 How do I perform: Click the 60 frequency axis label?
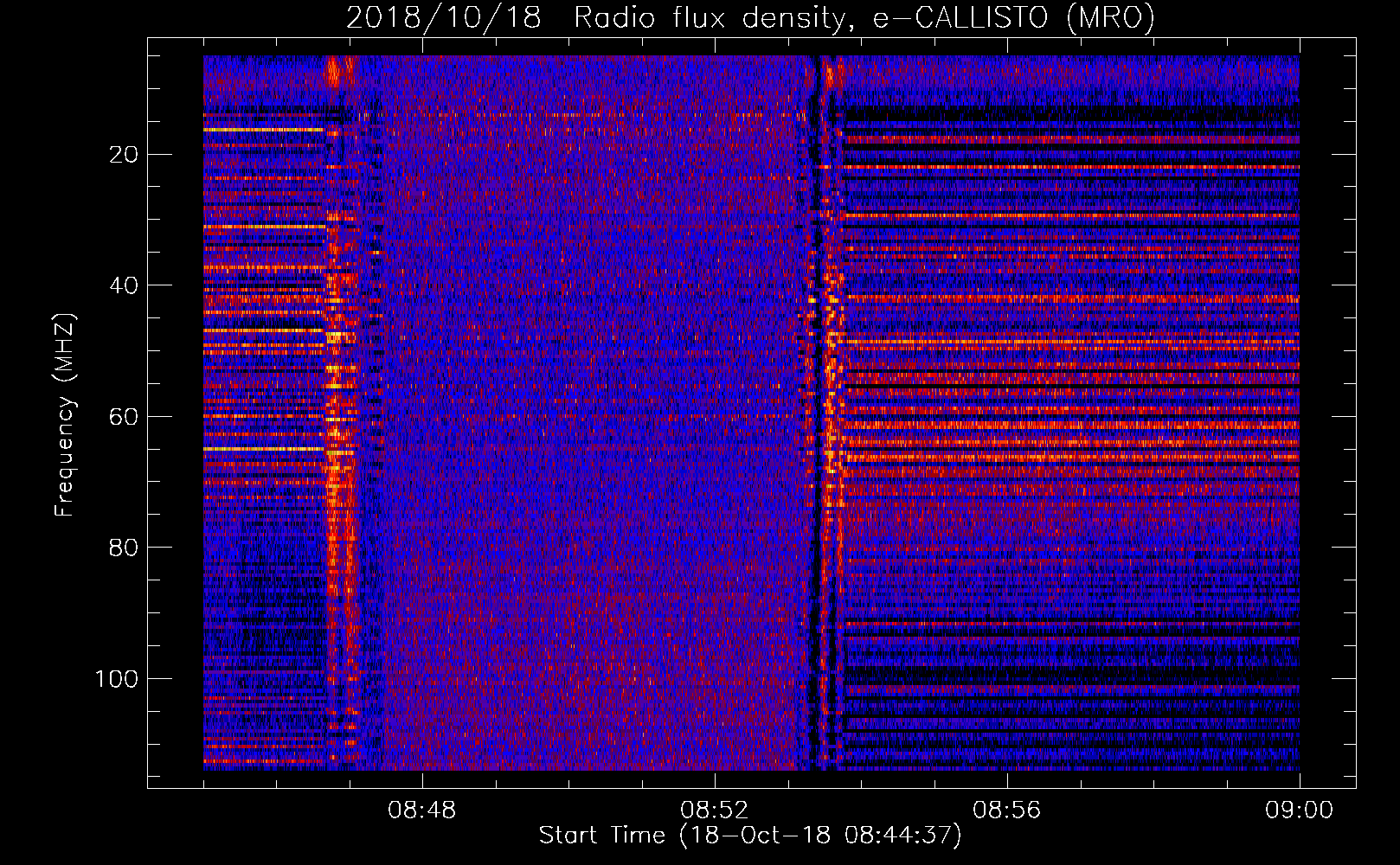click(x=125, y=417)
